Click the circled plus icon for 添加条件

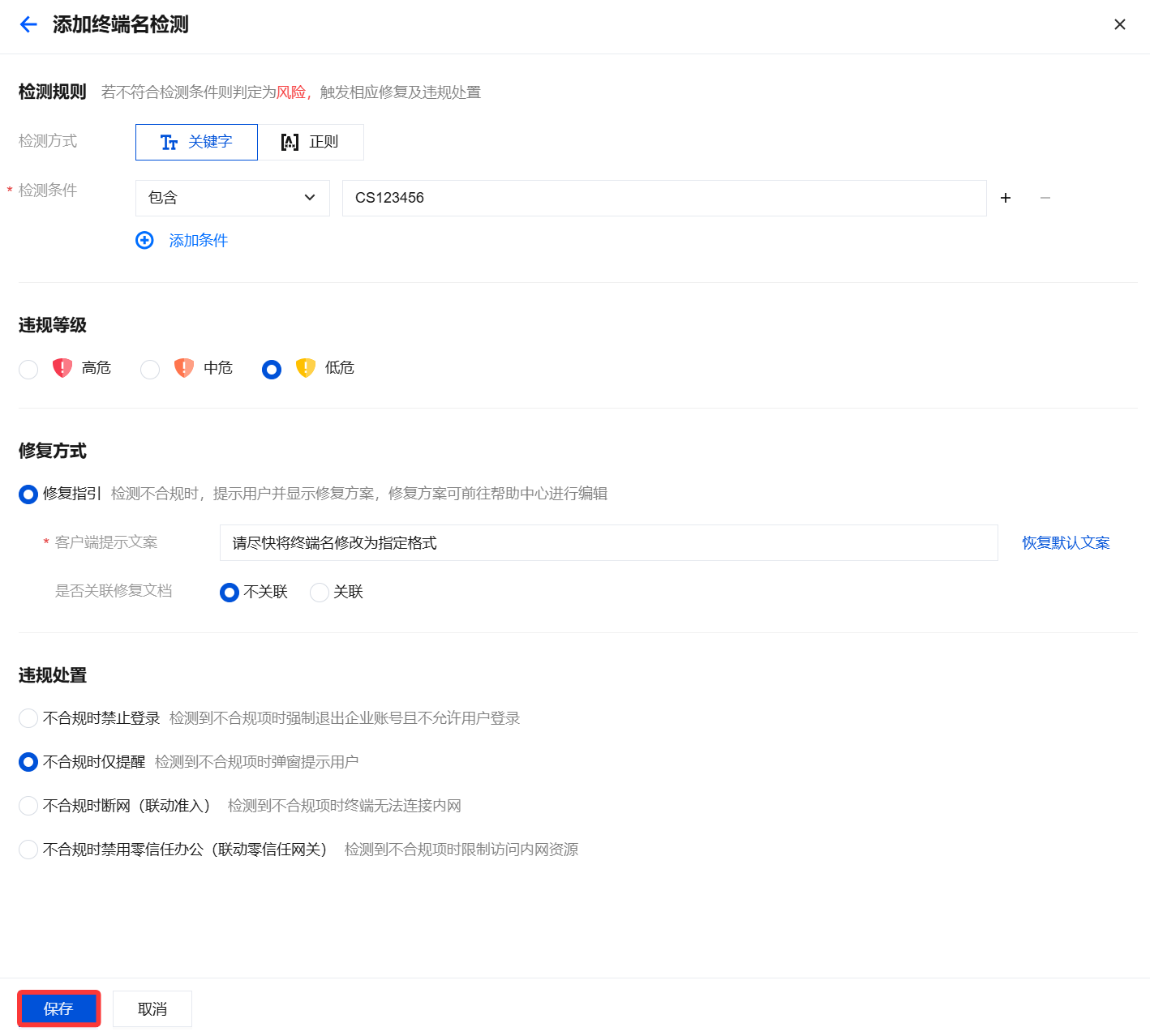coord(144,240)
